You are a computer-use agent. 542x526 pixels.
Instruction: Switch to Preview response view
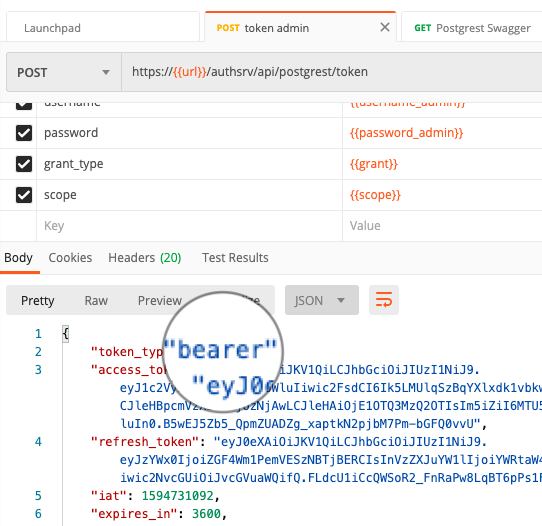(160, 300)
